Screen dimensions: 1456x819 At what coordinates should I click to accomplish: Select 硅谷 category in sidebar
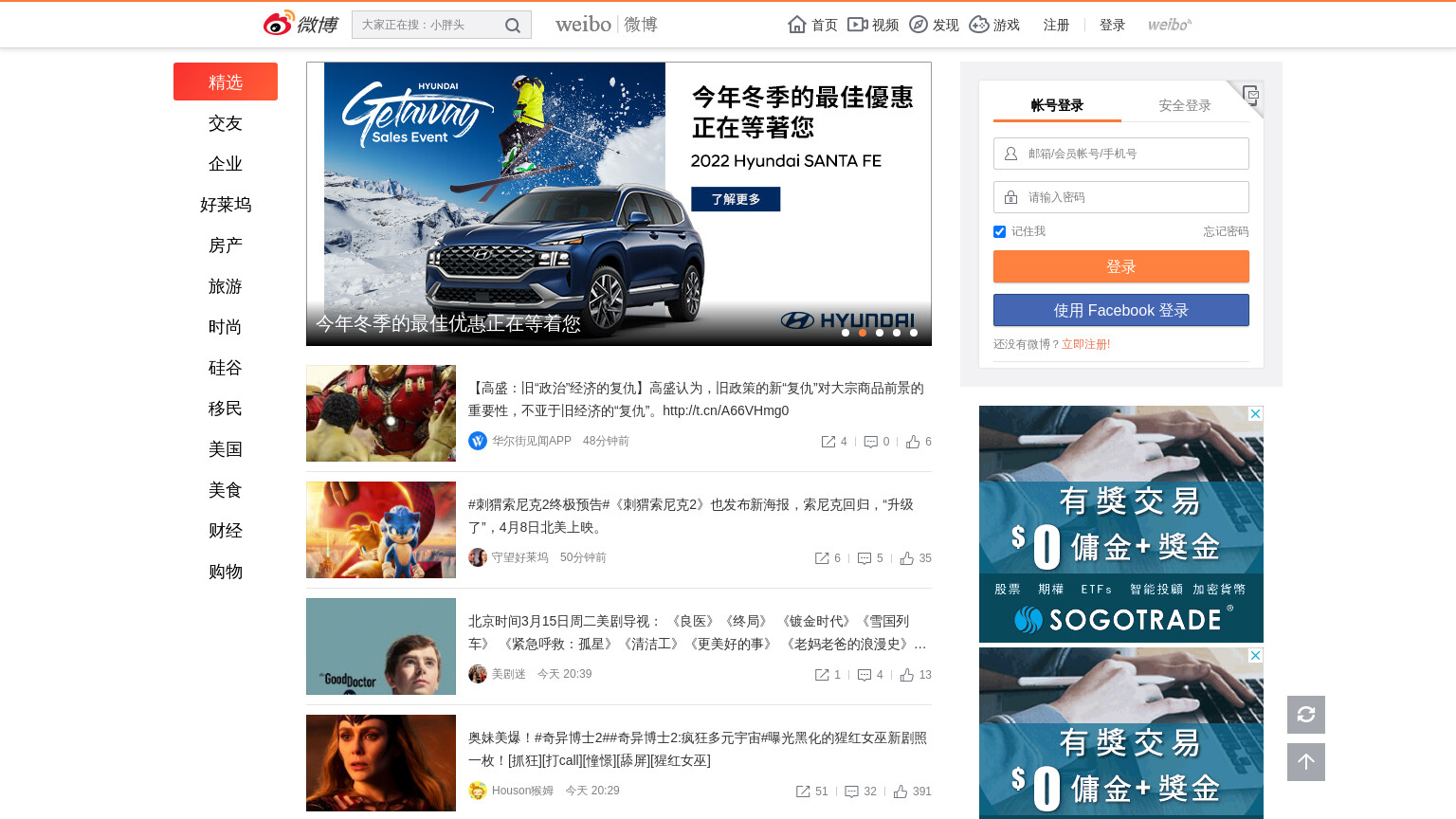click(x=226, y=368)
